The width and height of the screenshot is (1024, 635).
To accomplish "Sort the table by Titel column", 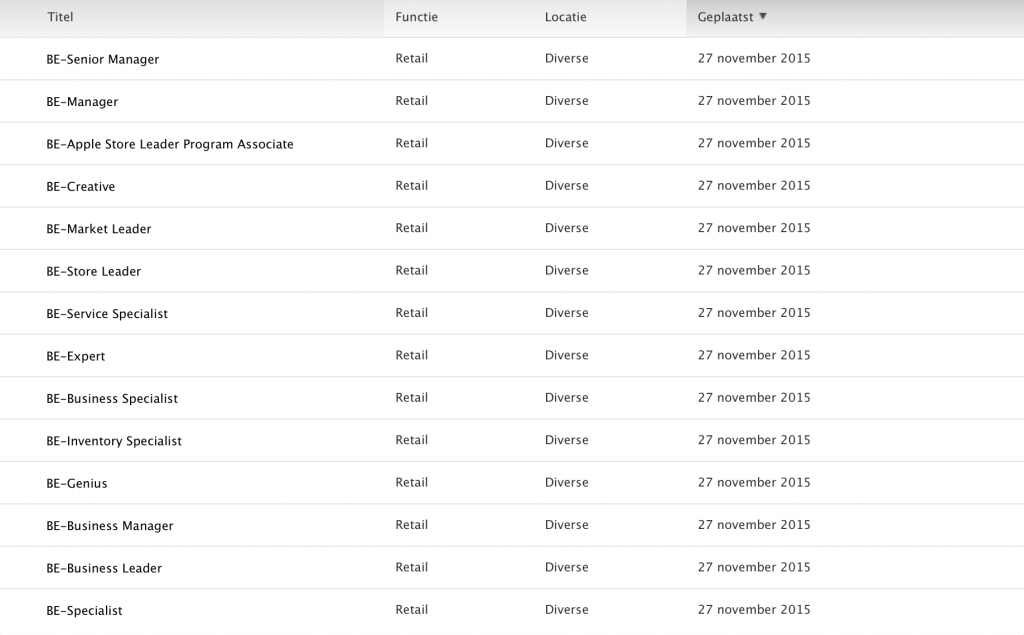I will coord(60,17).
